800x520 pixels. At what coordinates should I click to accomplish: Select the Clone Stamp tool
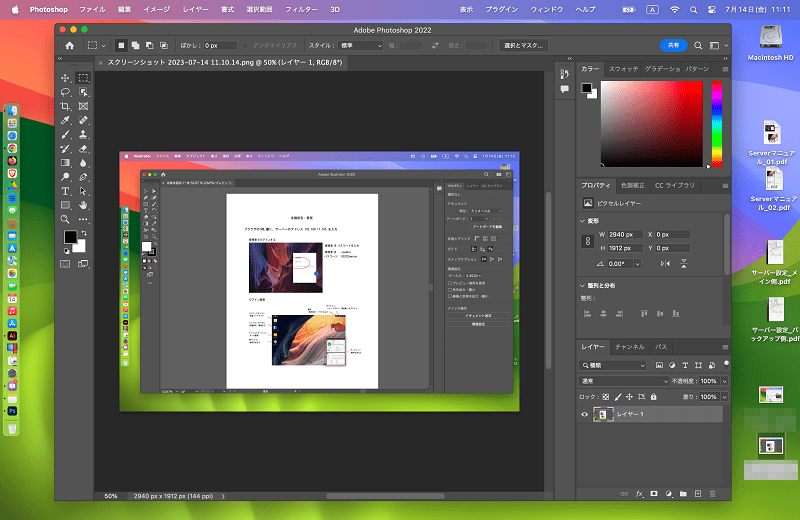click(83, 135)
